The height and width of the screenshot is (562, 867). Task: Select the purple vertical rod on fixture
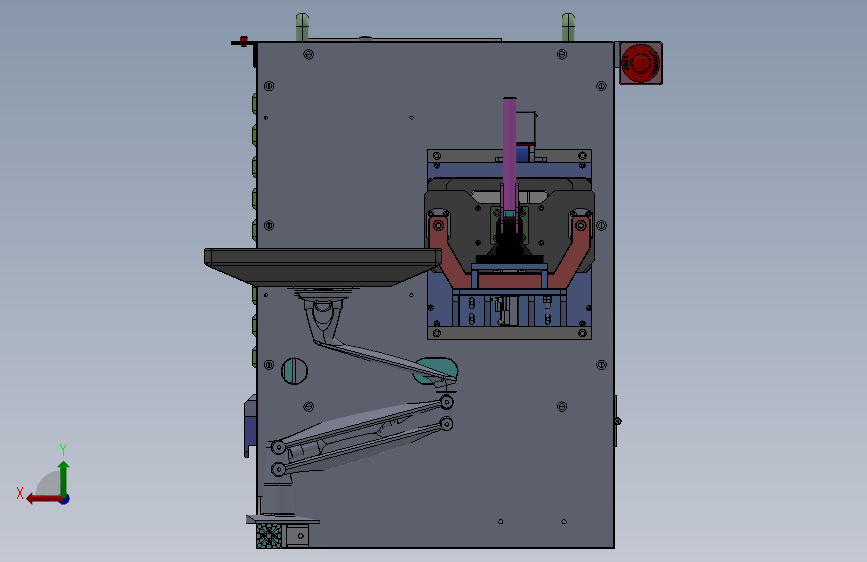509,154
